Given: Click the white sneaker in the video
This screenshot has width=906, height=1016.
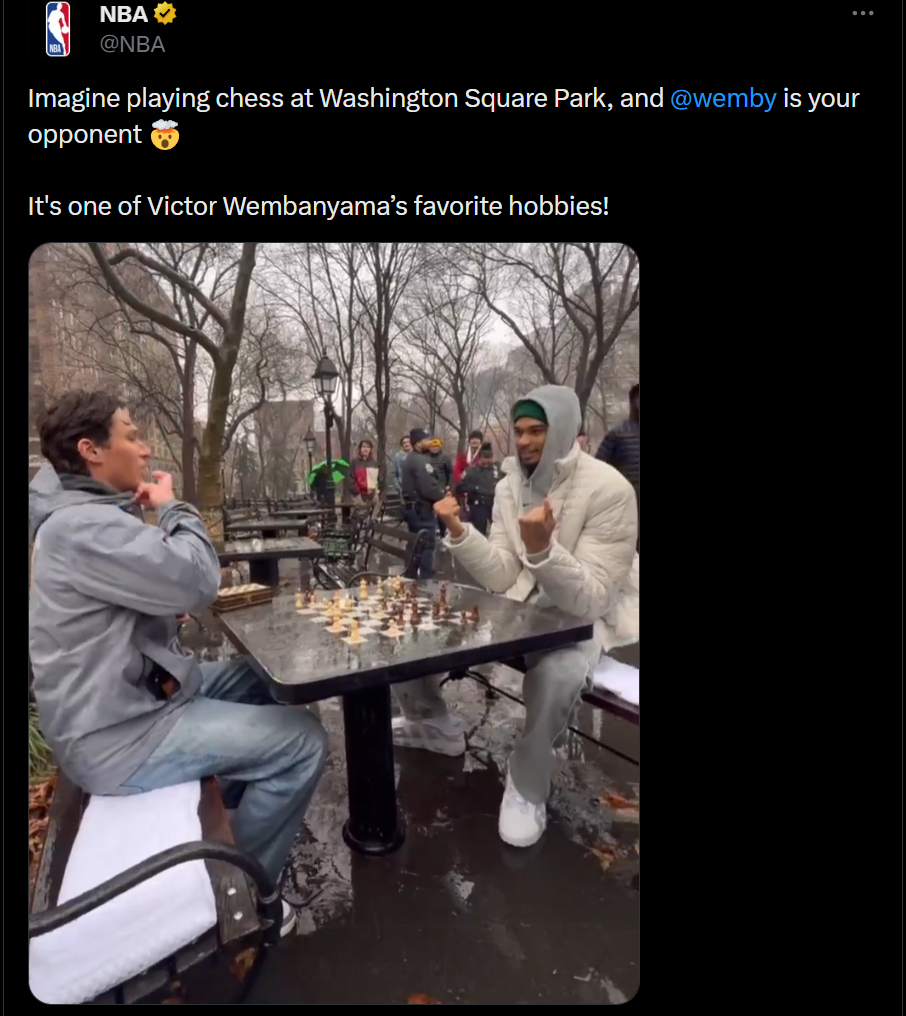Looking at the screenshot, I should [522, 811].
